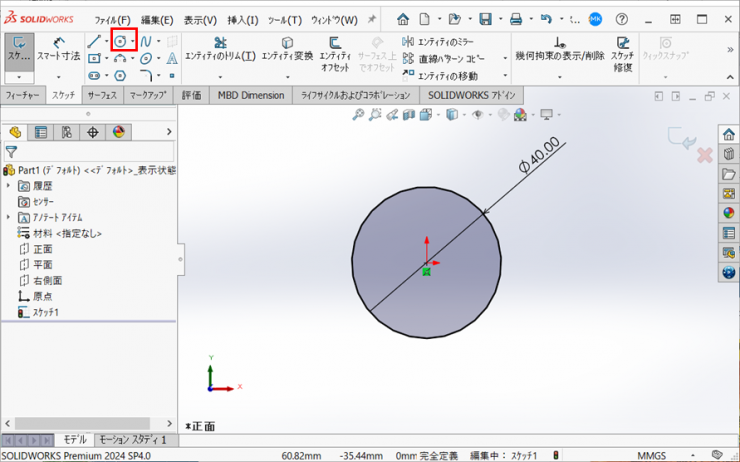Select the Line sketch tool
The width and height of the screenshot is (740, 462).
[94, 41]
